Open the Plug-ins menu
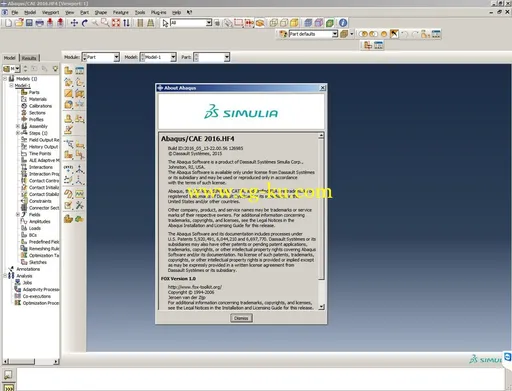 click(x=158, y=12)
